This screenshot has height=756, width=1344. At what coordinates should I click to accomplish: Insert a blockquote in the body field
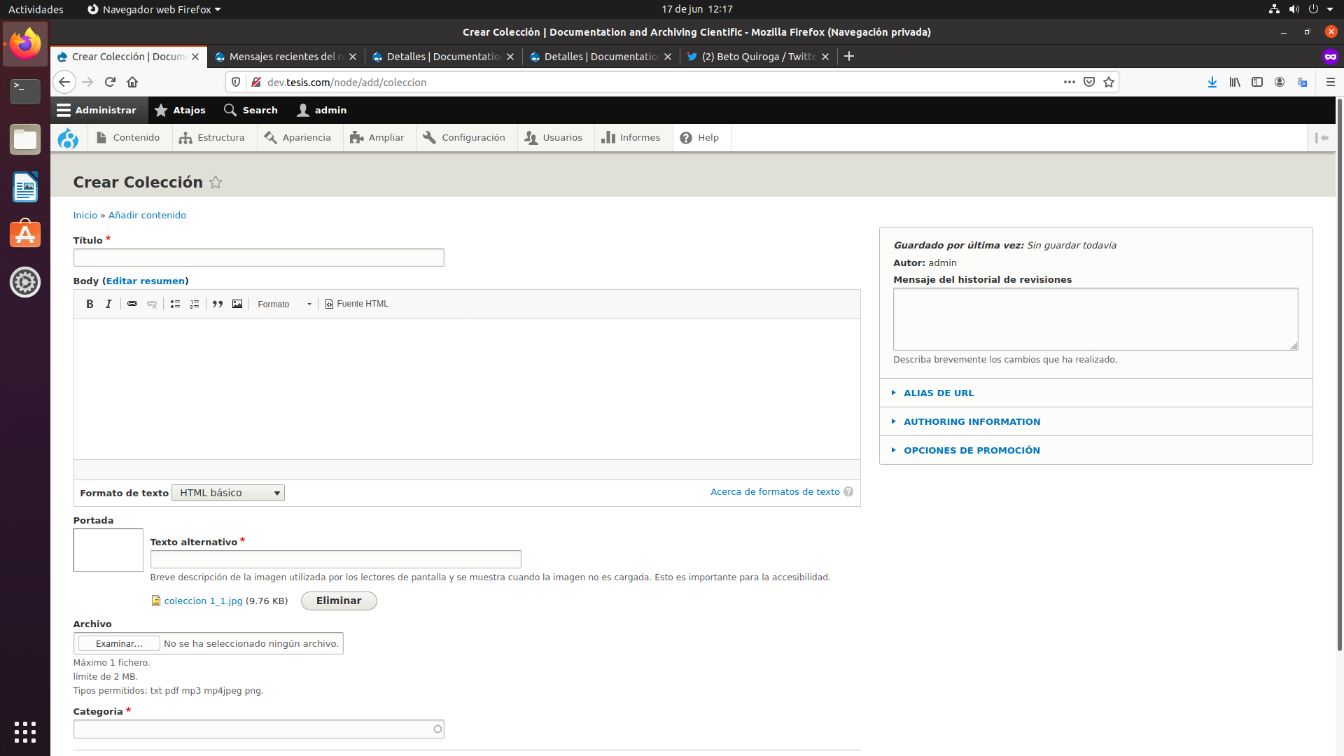(x=217, y=303)
